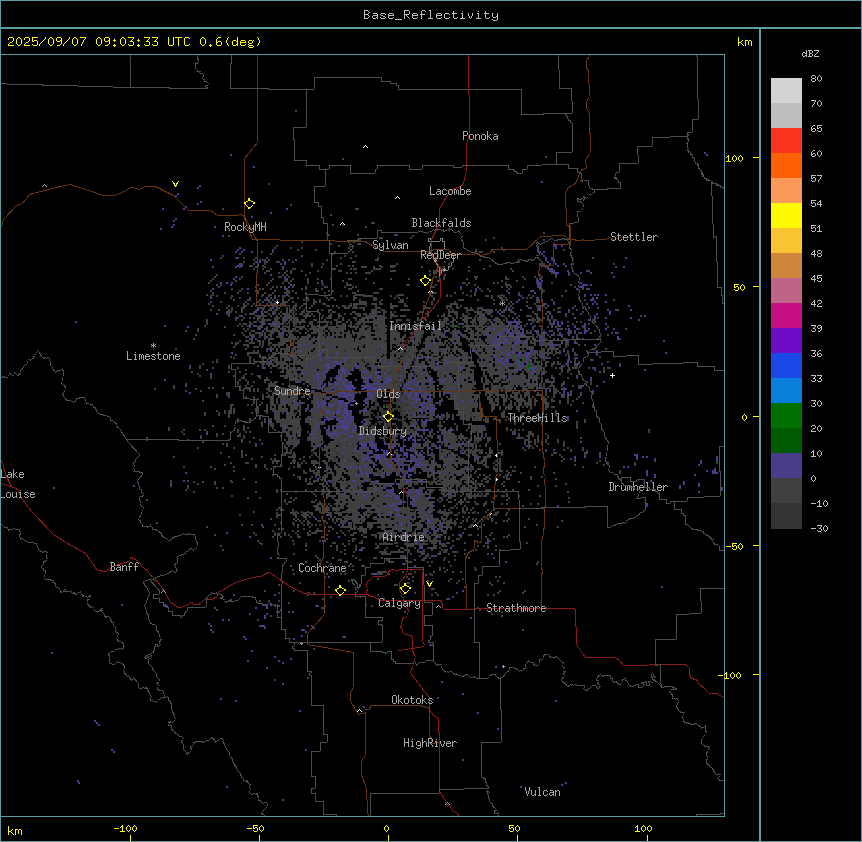Click the white caret marker west of Ponoka
Screen dimensions: 862x842
click(x=366, y=147)
